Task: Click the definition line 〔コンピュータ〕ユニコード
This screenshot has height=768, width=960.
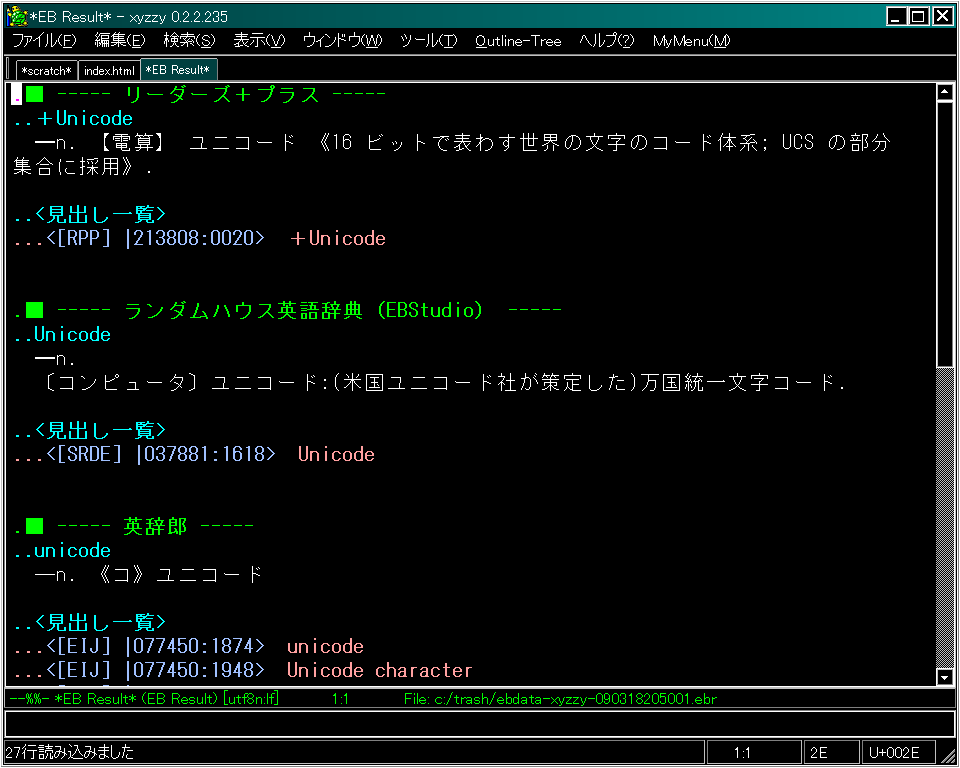Action: click(445, 383)
